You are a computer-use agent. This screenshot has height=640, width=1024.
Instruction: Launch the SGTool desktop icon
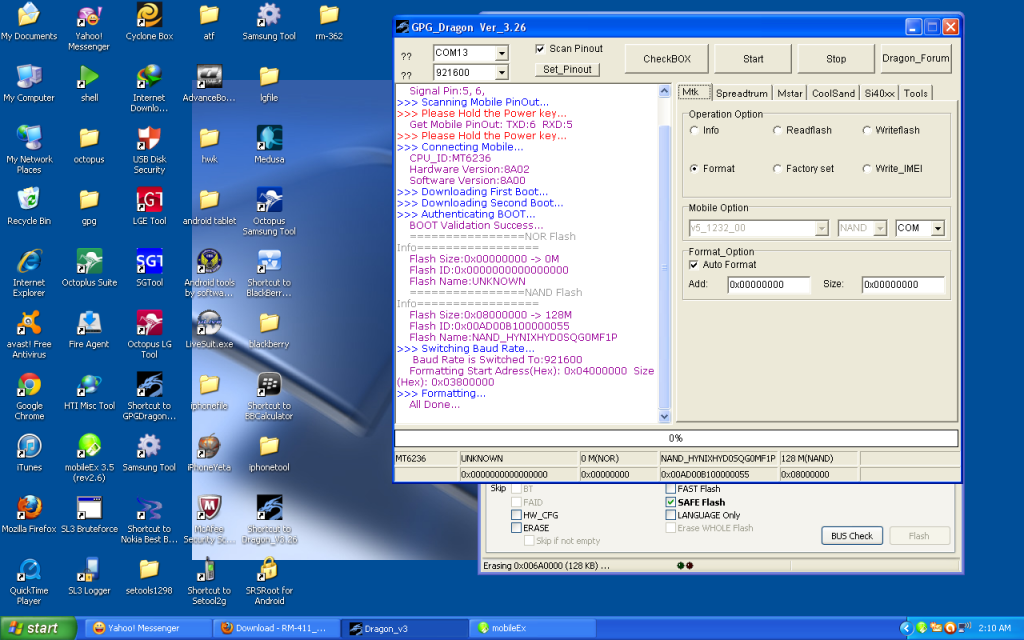coord(150,268)
